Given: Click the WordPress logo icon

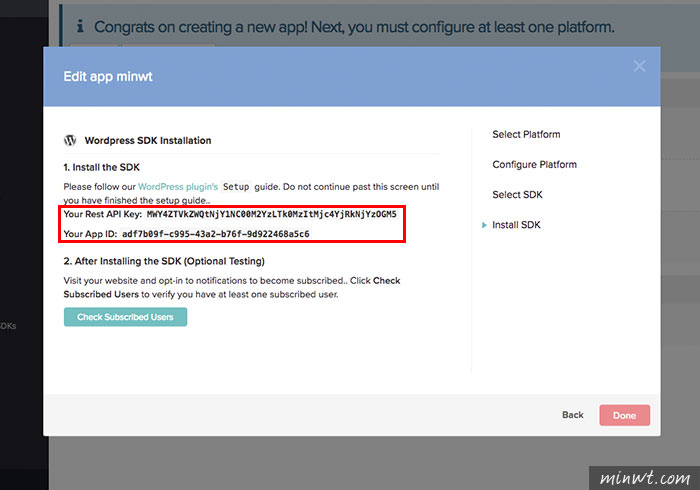Looking at the screenshot, I should pos(70,140).
